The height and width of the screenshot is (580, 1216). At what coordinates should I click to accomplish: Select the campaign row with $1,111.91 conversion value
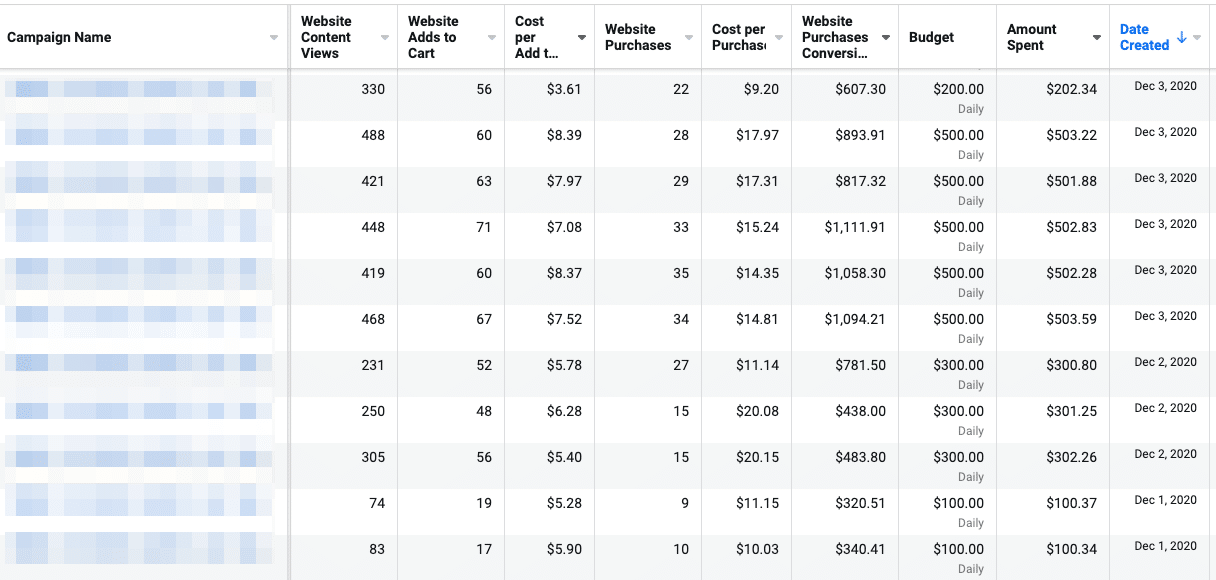pos(138,228)
